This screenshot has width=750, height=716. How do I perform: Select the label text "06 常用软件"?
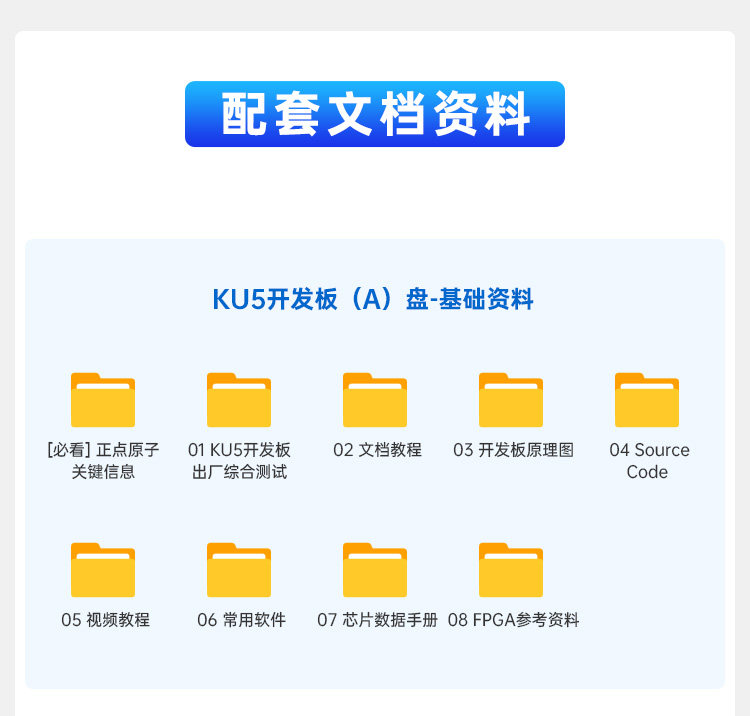[x=241, y=620]
